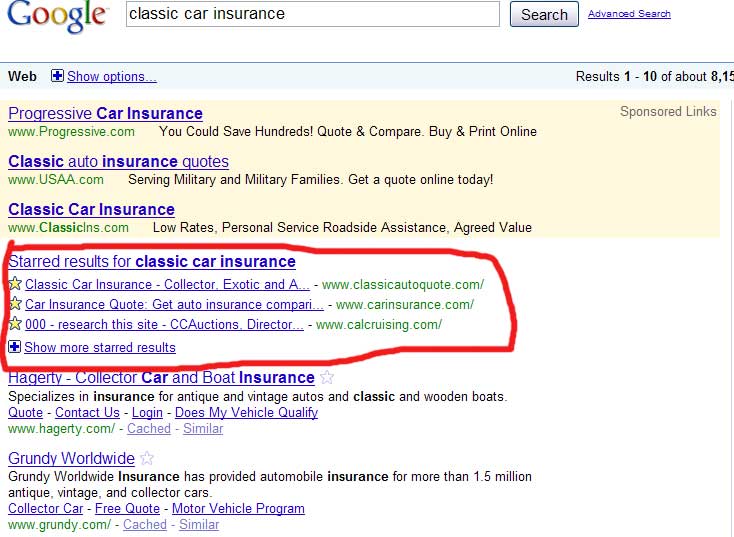Unstar the calcruising.com starred result
This screenshot has height=537, width=734.
click(15, 324)
